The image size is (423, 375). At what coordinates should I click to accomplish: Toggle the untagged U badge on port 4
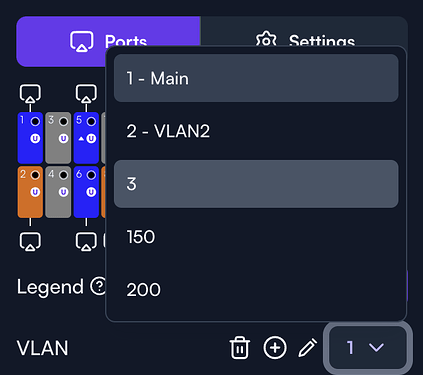(x=63, y=192)
